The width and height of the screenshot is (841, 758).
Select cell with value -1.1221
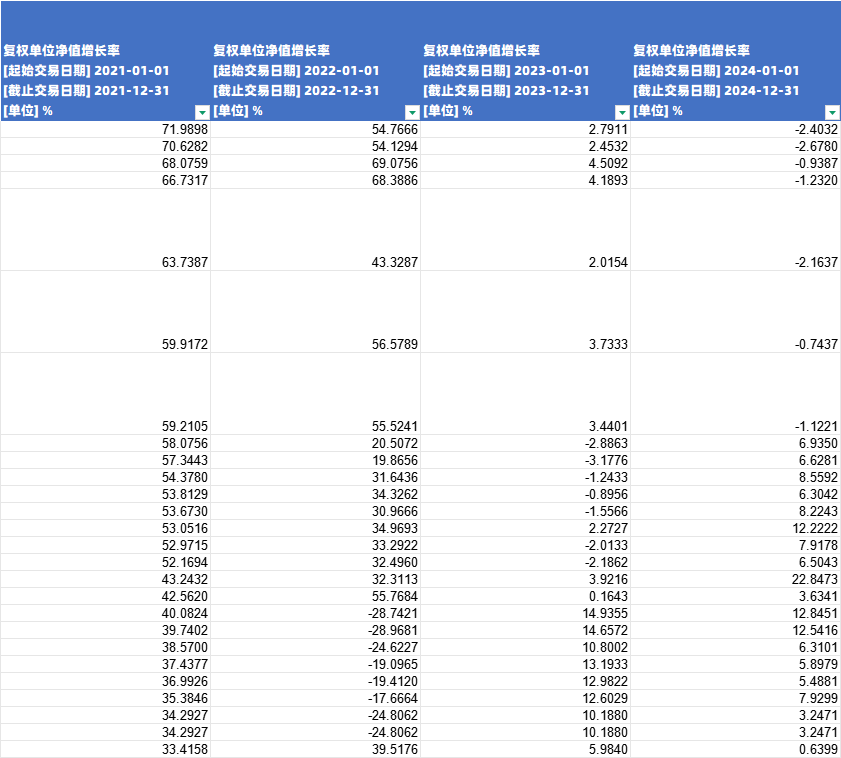pos(735,394)
